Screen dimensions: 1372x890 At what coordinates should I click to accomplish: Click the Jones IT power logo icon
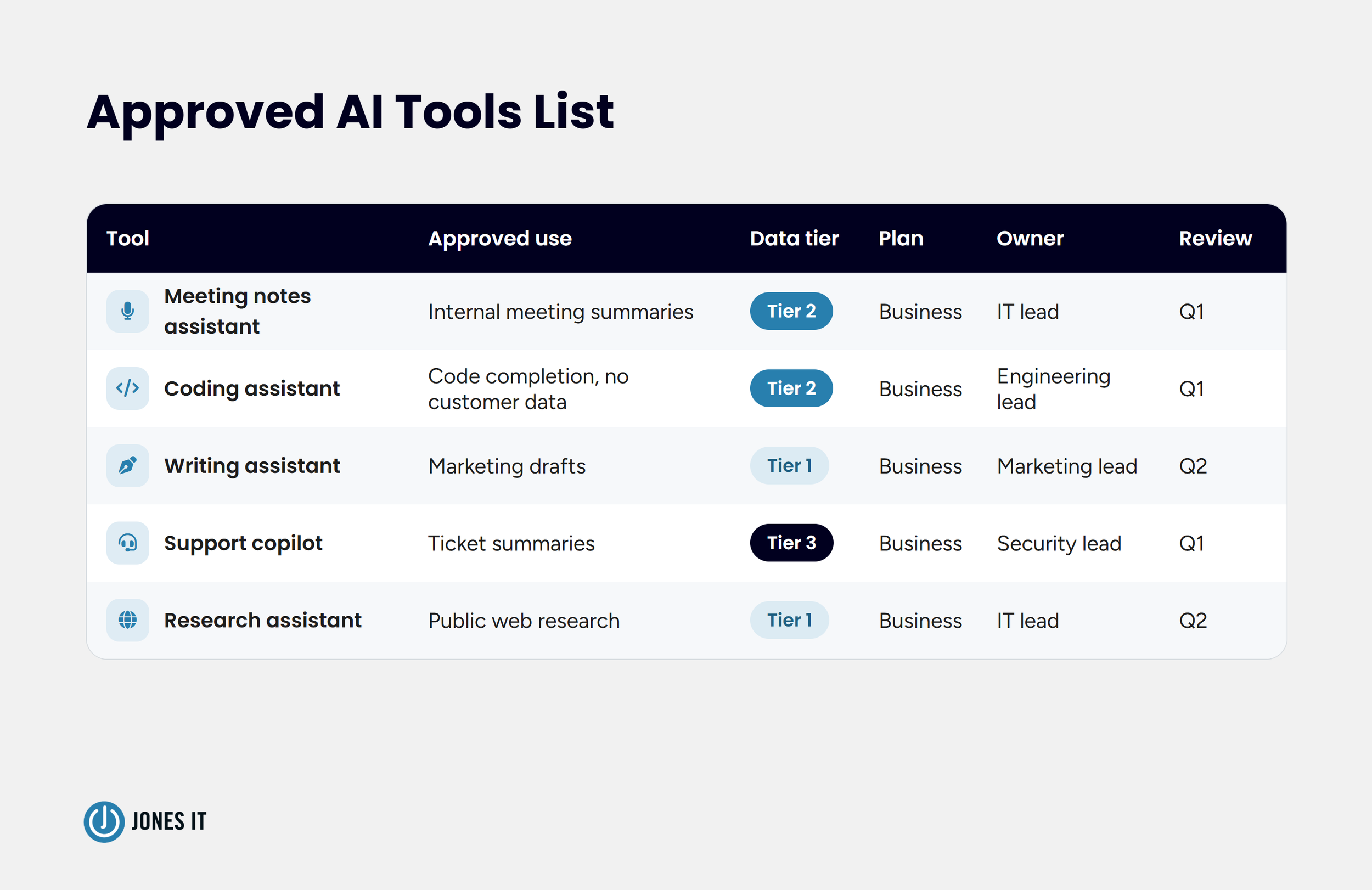tap(104, 821)
